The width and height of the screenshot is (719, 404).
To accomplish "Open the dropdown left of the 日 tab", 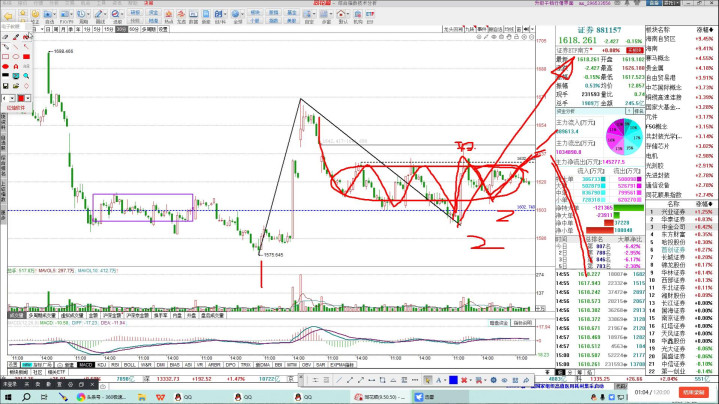I will pos(42,29).
